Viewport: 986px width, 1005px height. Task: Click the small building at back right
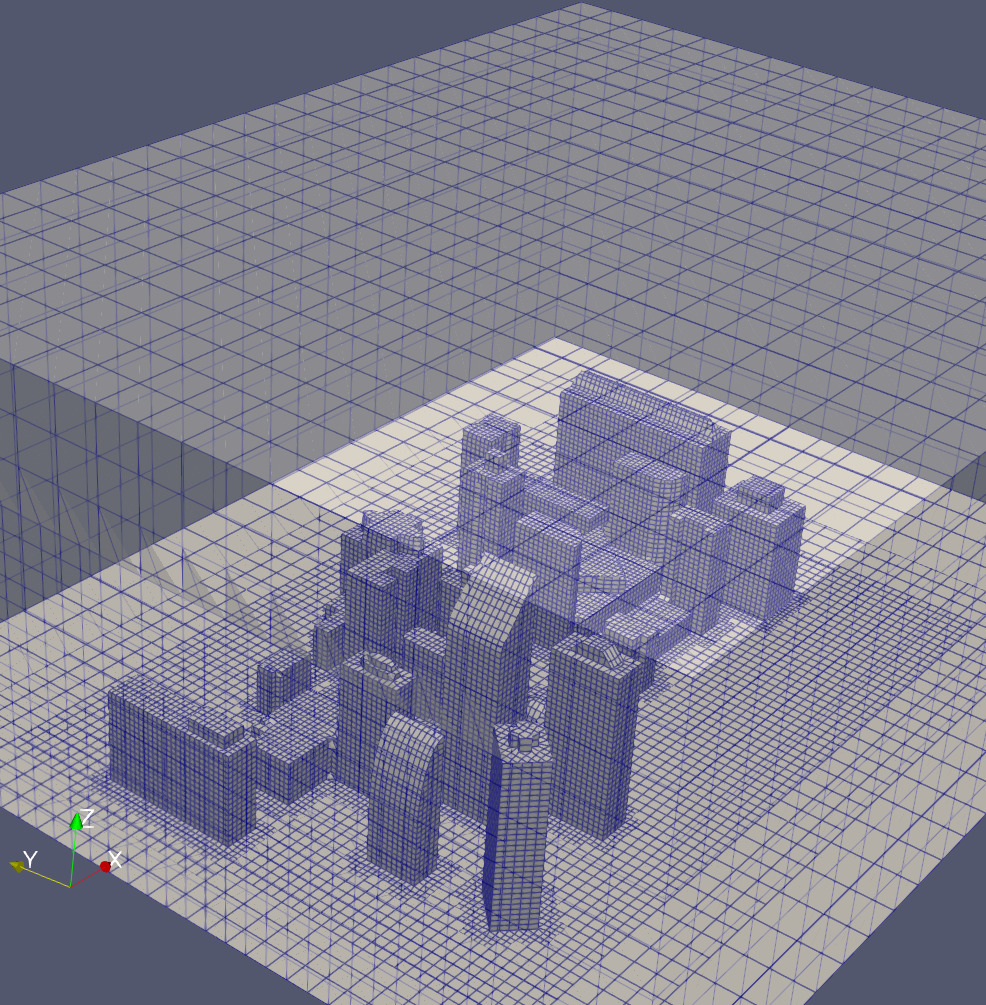[x=765, y=550]
